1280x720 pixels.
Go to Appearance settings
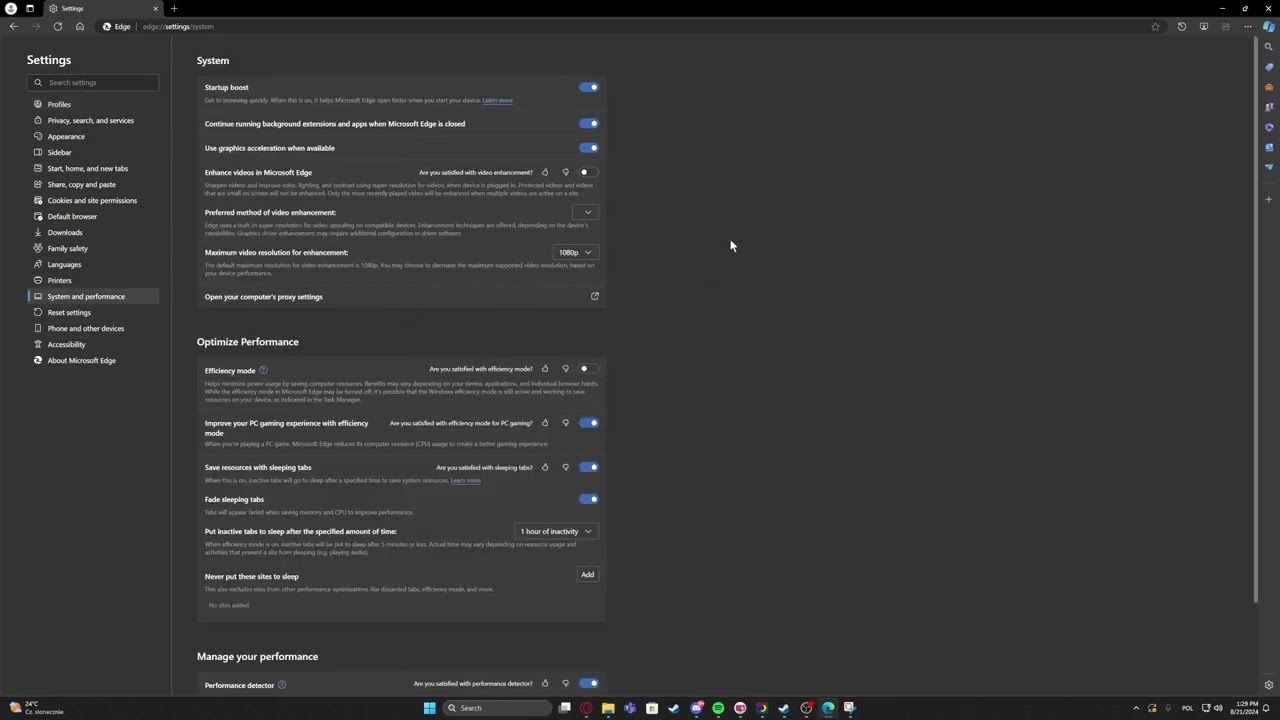point(93,136)
